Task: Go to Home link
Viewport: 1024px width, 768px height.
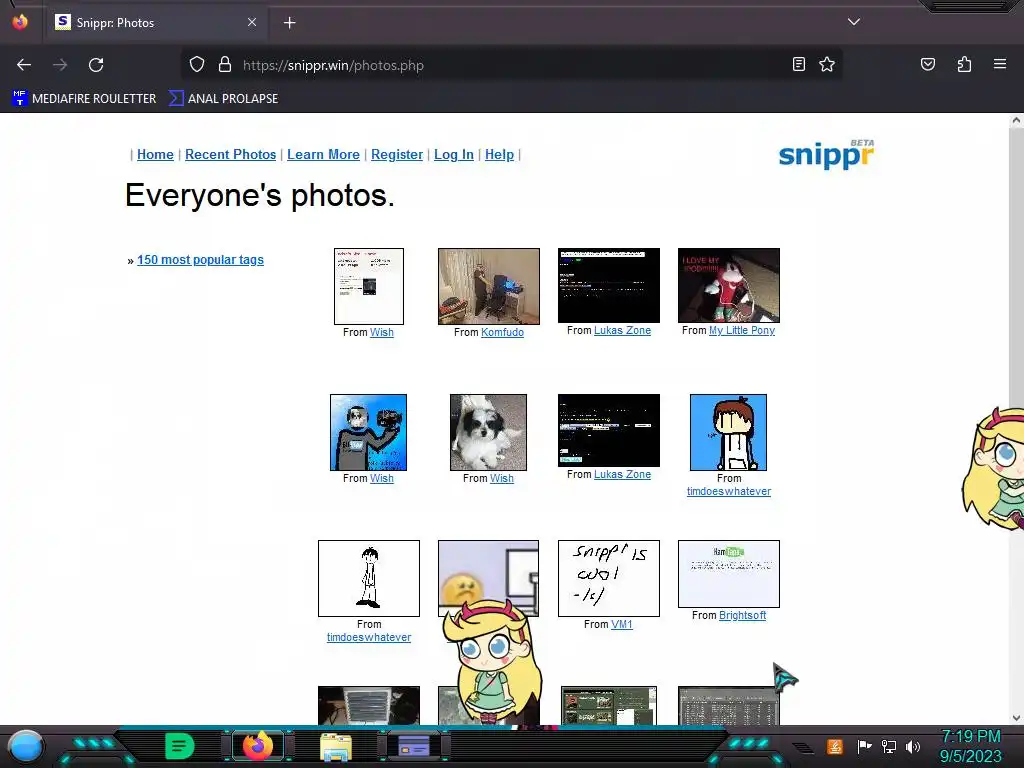Action: point(155,155)
